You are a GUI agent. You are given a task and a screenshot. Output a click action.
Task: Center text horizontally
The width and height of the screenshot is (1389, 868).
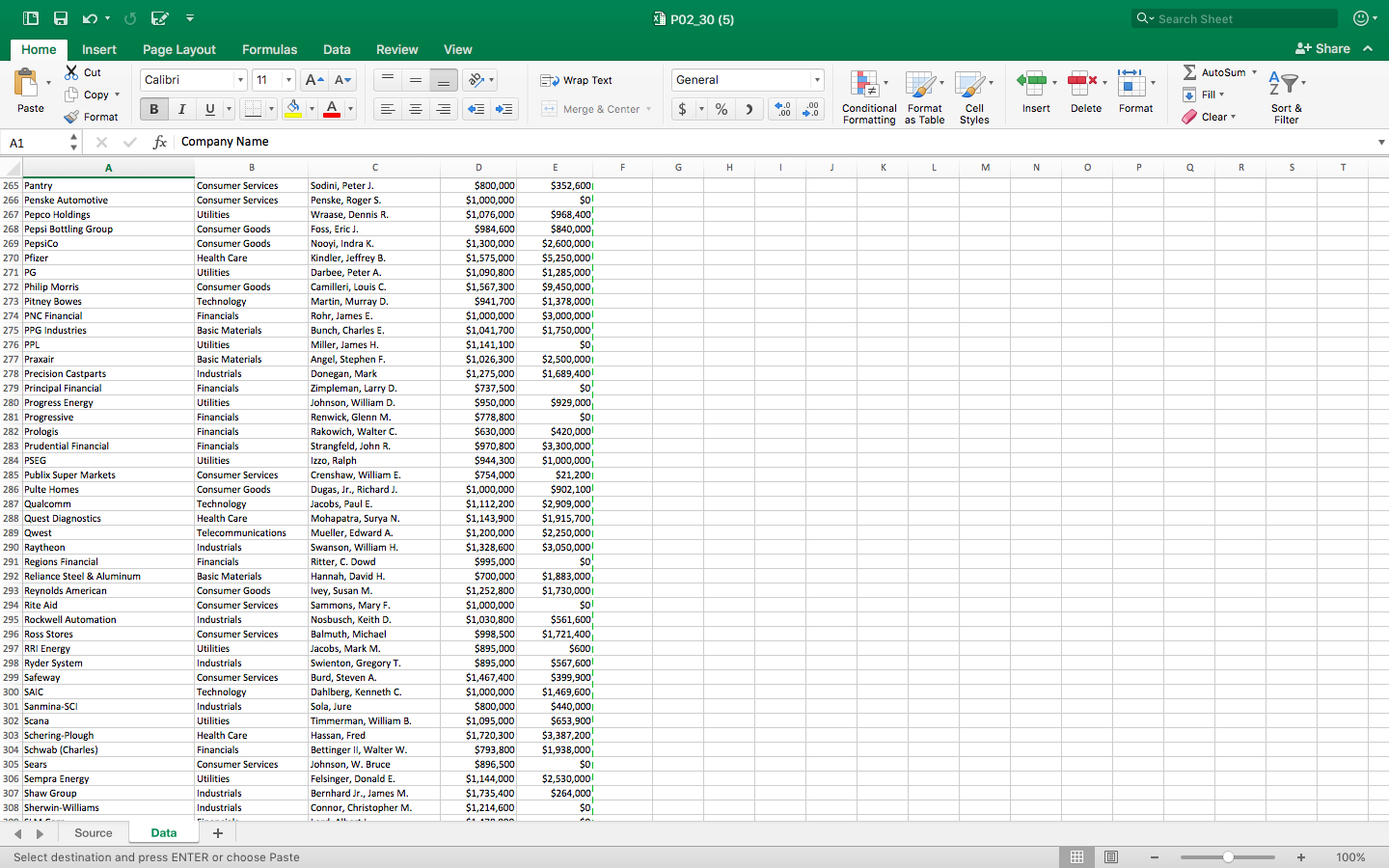click(x=415, y=109)
